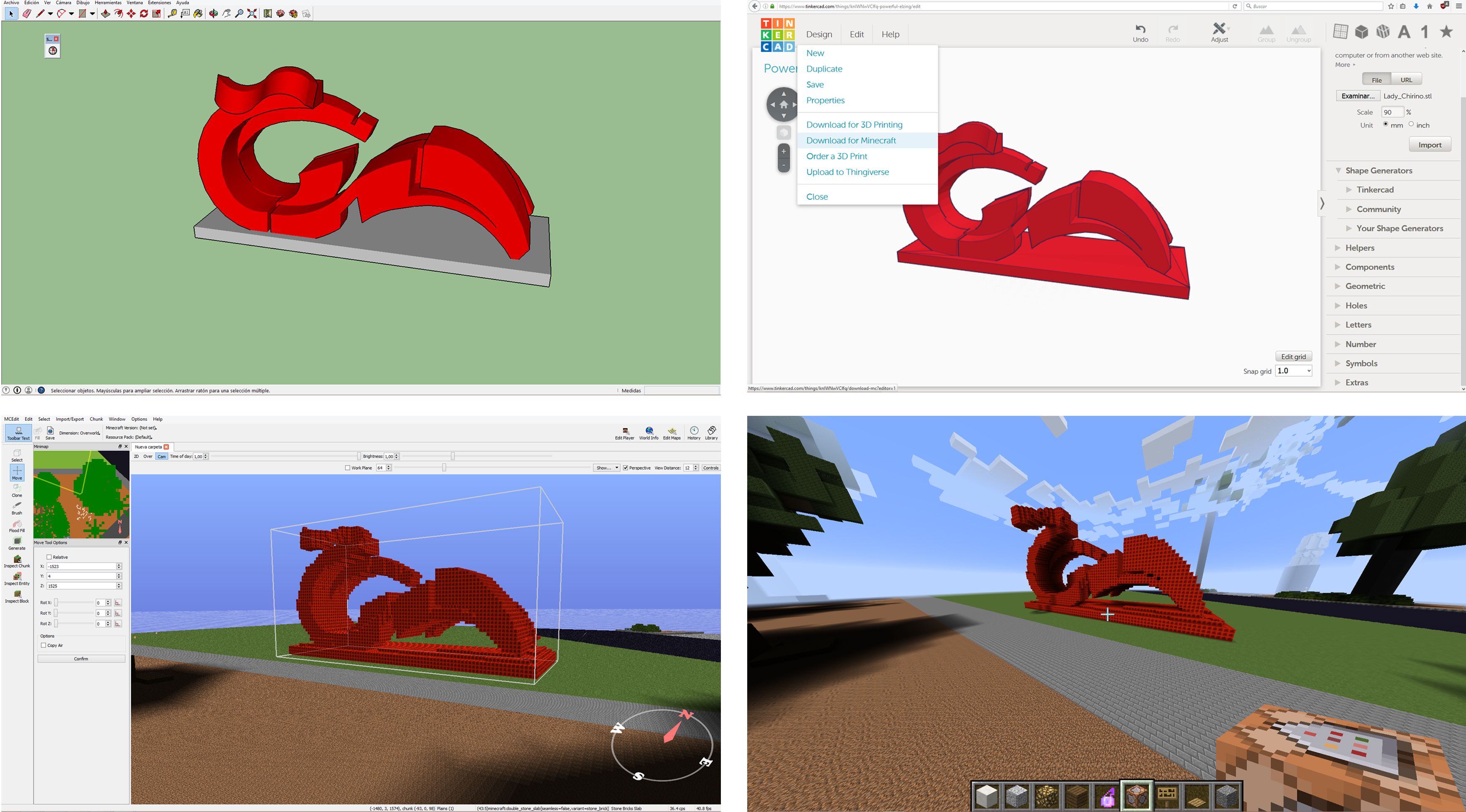Select the Tape Measure tool
This screenshot has height=812, width=1466.
pyautogui.click(x=172, y=14)
